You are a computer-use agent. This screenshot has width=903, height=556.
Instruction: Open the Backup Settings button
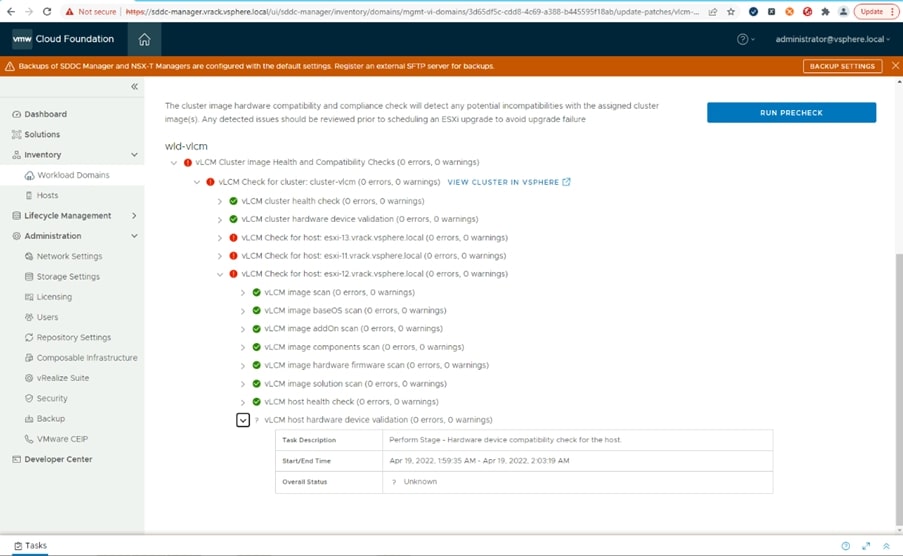[x=842, y=66]
